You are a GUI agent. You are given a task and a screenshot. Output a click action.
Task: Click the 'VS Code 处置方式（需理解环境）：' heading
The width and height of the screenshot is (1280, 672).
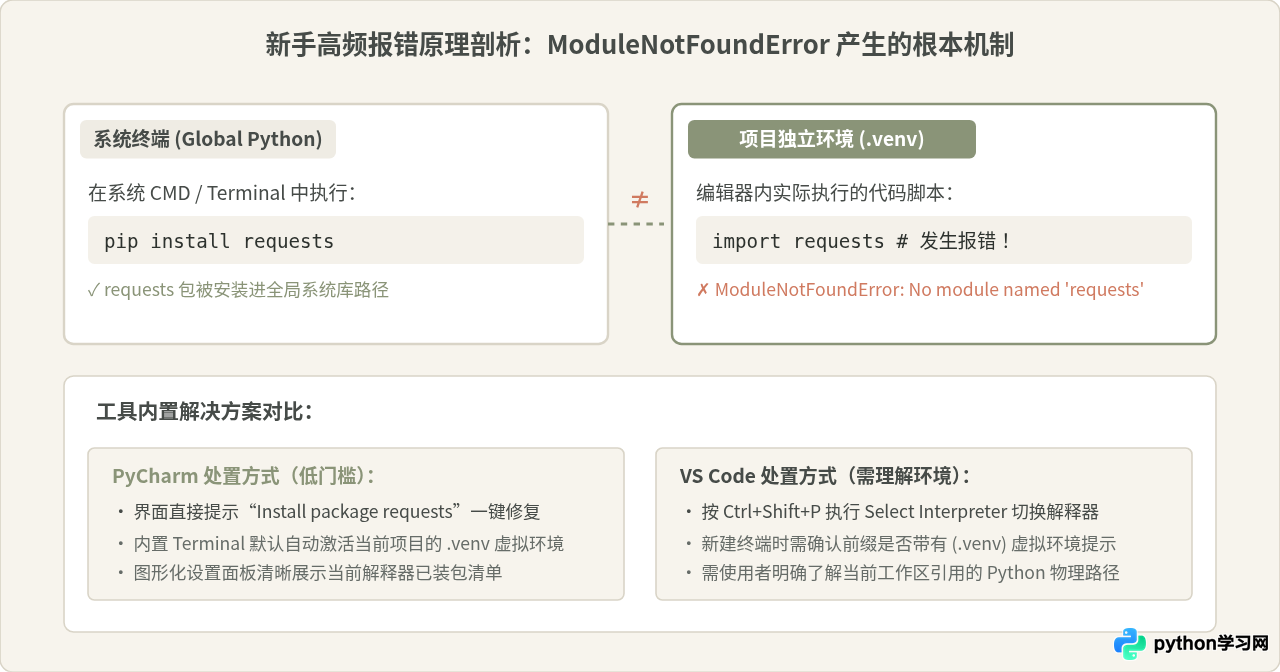pos(825,476)
